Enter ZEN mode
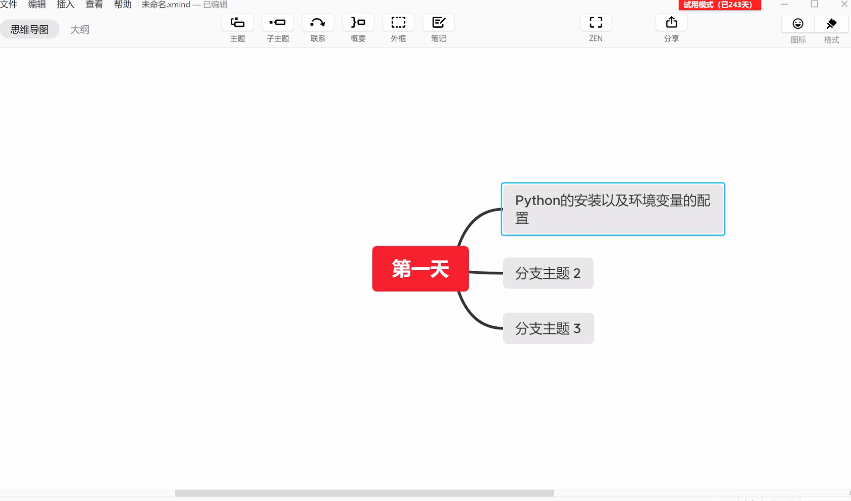The image size is (851, 501). [x=595, y=22]
